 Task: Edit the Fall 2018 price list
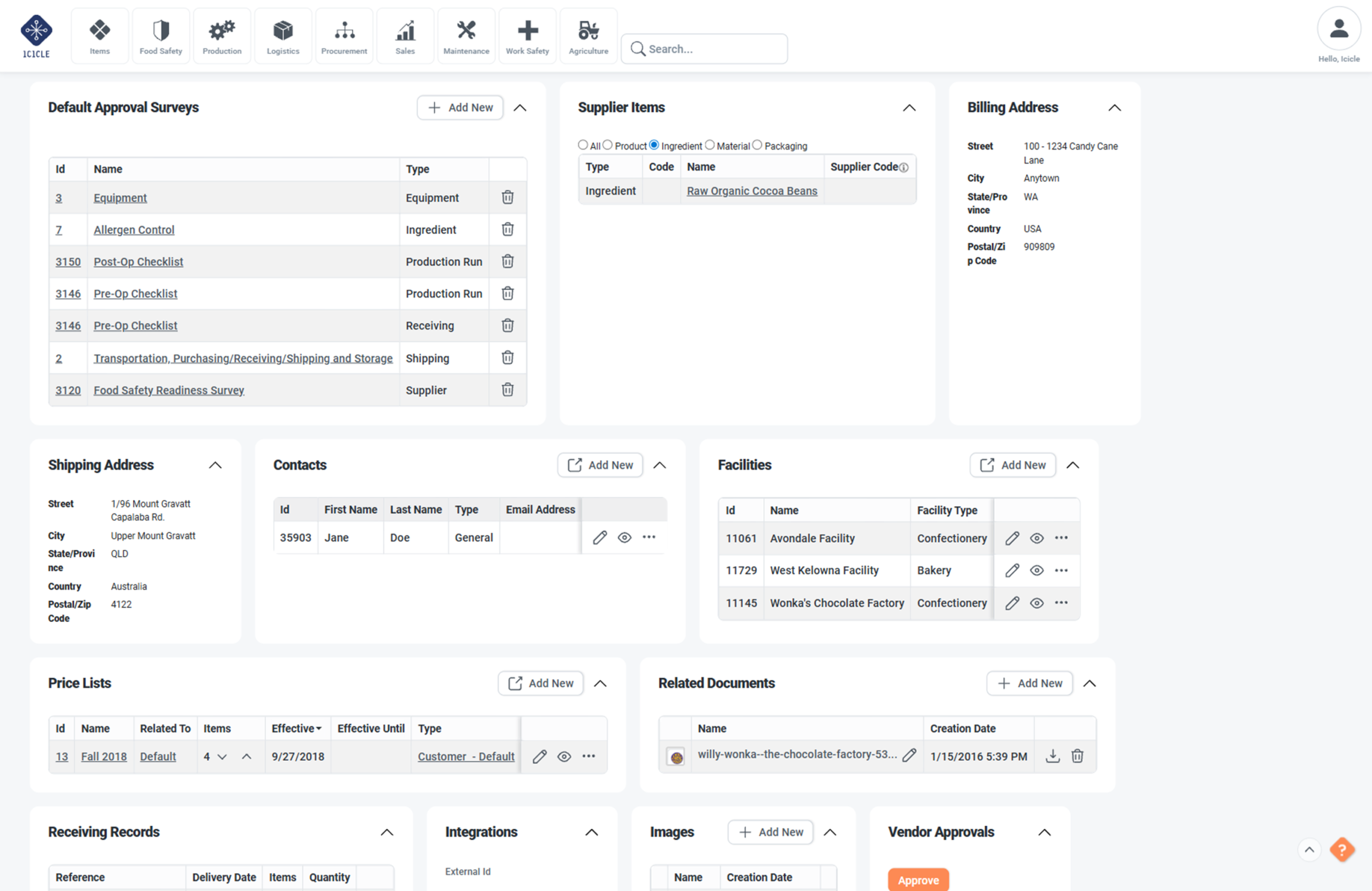click(x=540, y=757)
